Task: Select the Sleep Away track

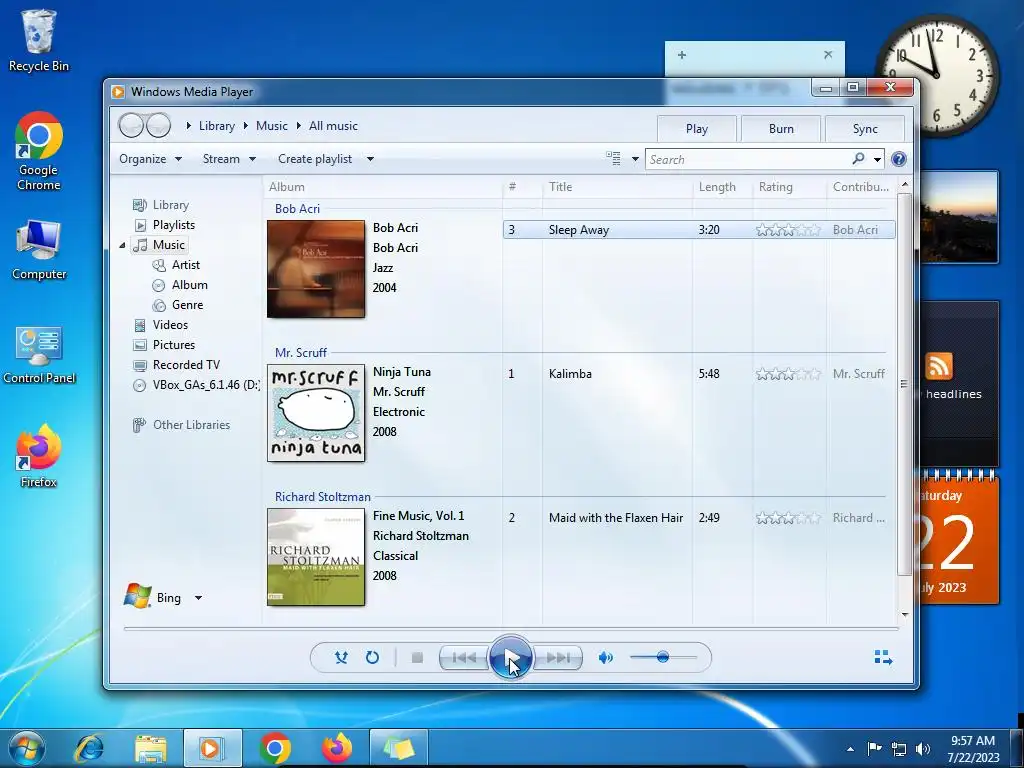Action: pos(699,230)
